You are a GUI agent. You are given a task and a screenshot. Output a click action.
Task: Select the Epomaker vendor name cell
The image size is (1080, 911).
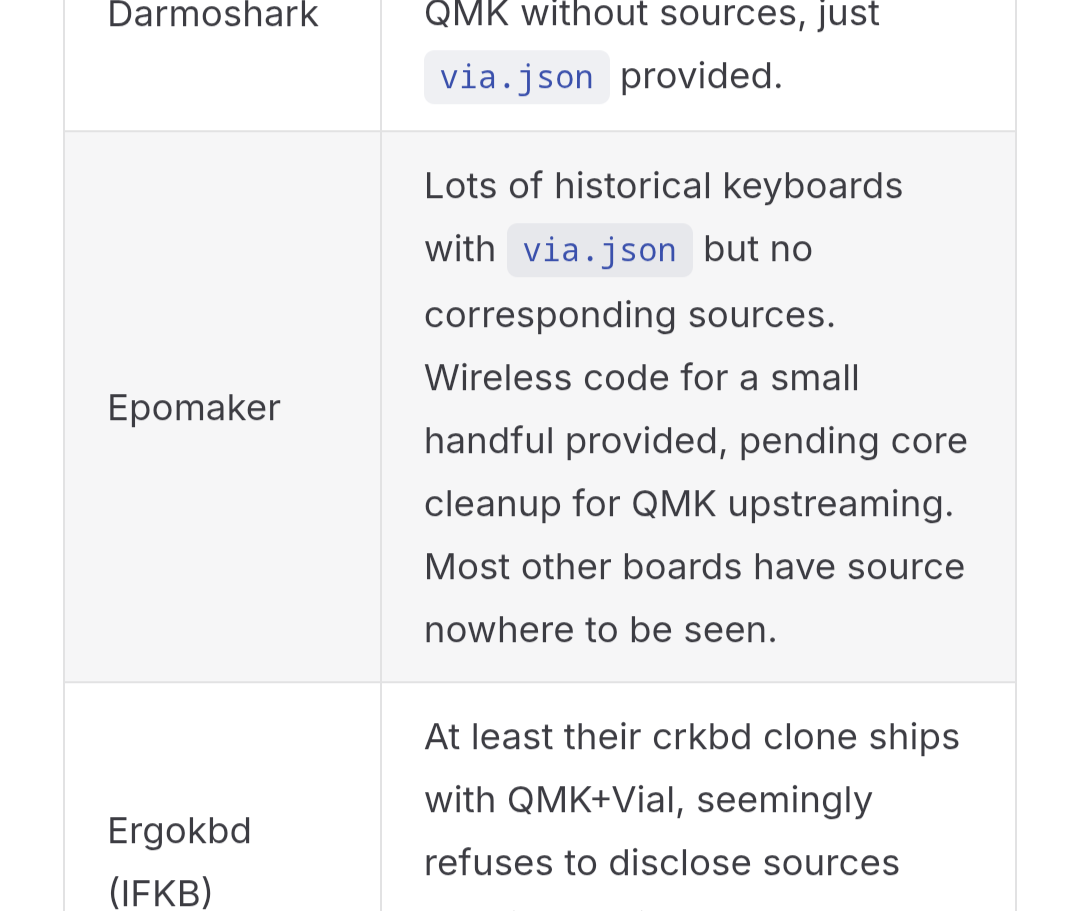pos(194,408)
